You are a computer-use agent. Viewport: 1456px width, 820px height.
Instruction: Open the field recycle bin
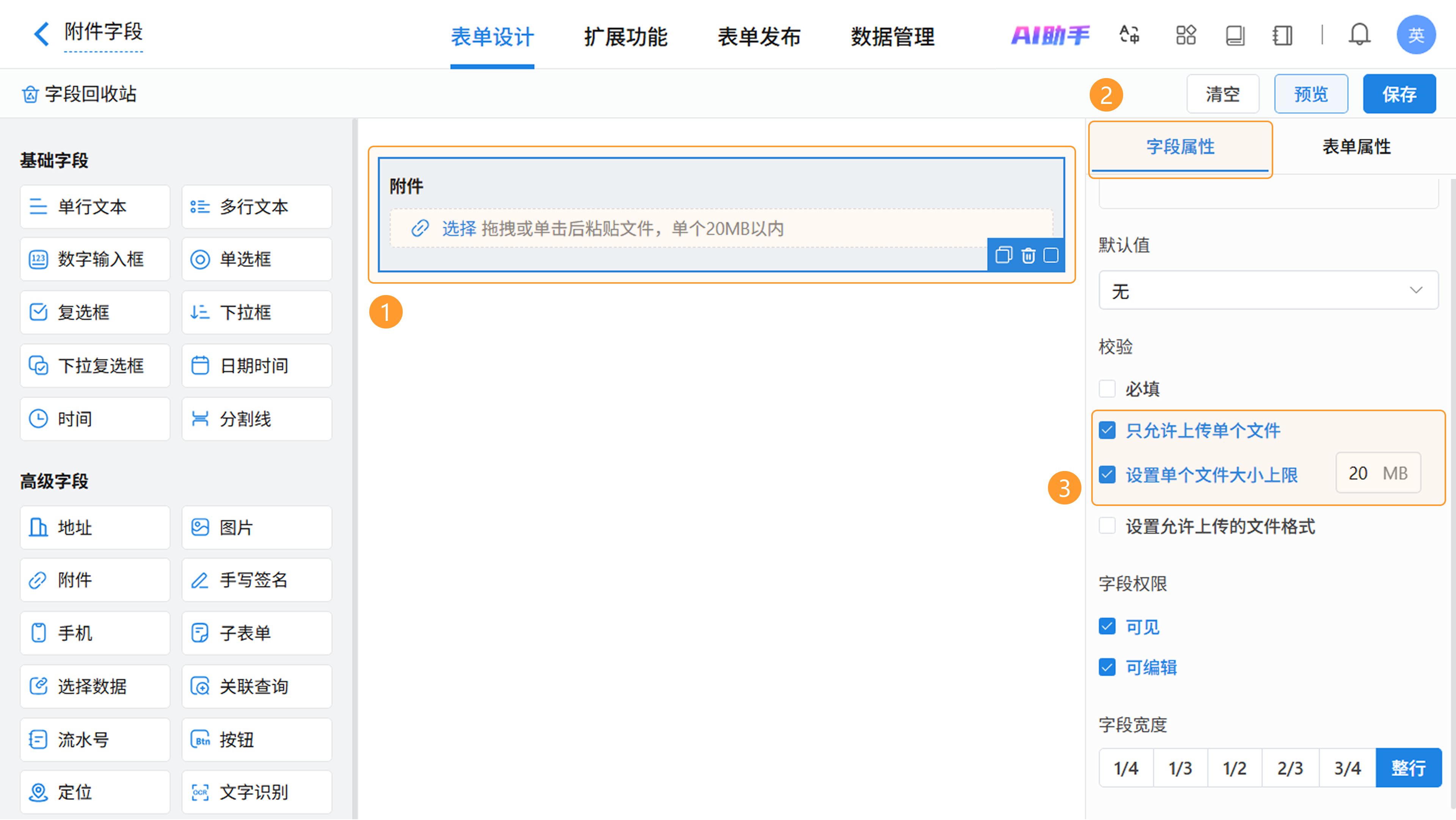[x=79, y=94]
